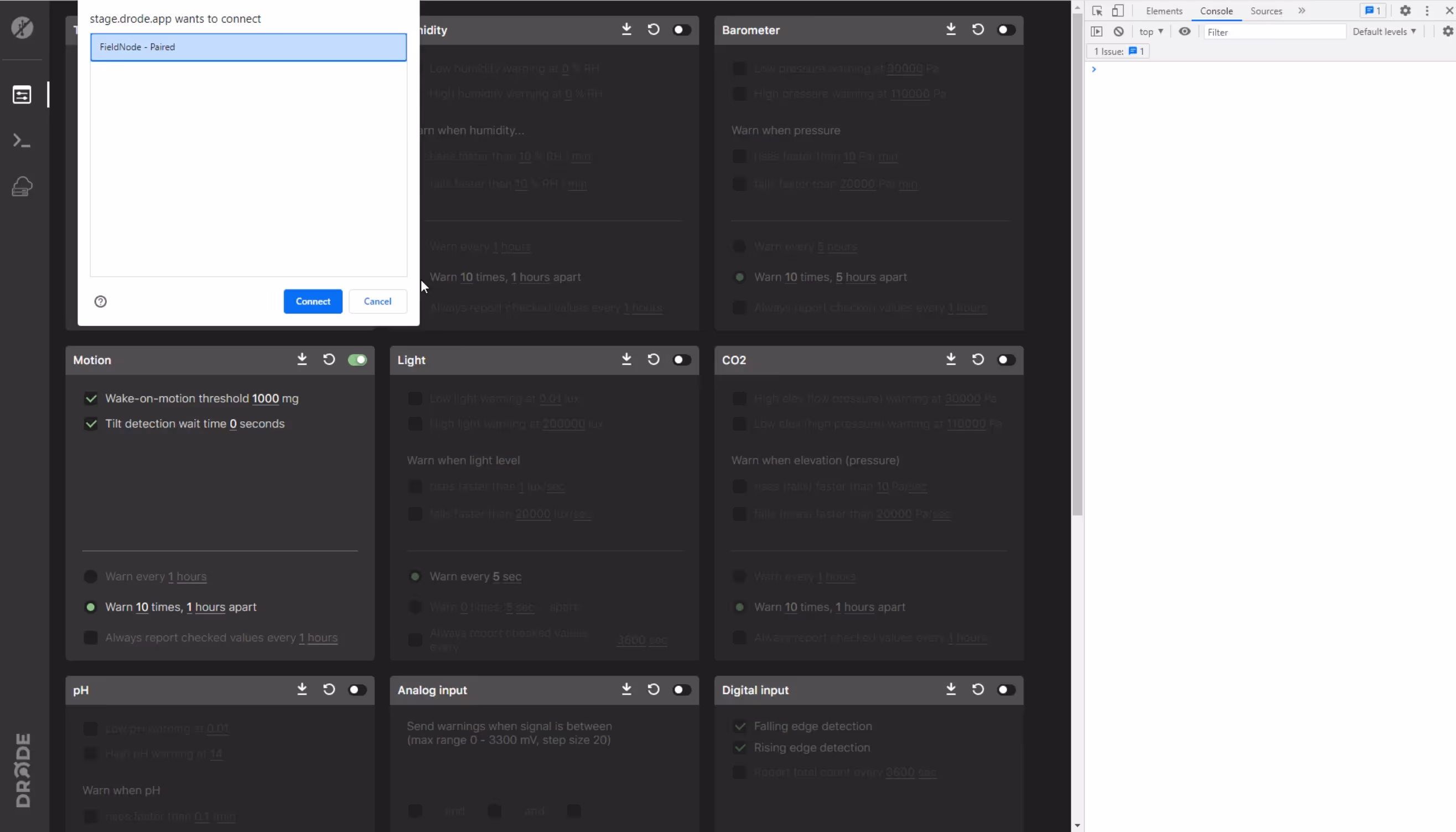Click the console prompt chevron
The width and height of the screenshot is (1456, 832).
[1094, 69]
